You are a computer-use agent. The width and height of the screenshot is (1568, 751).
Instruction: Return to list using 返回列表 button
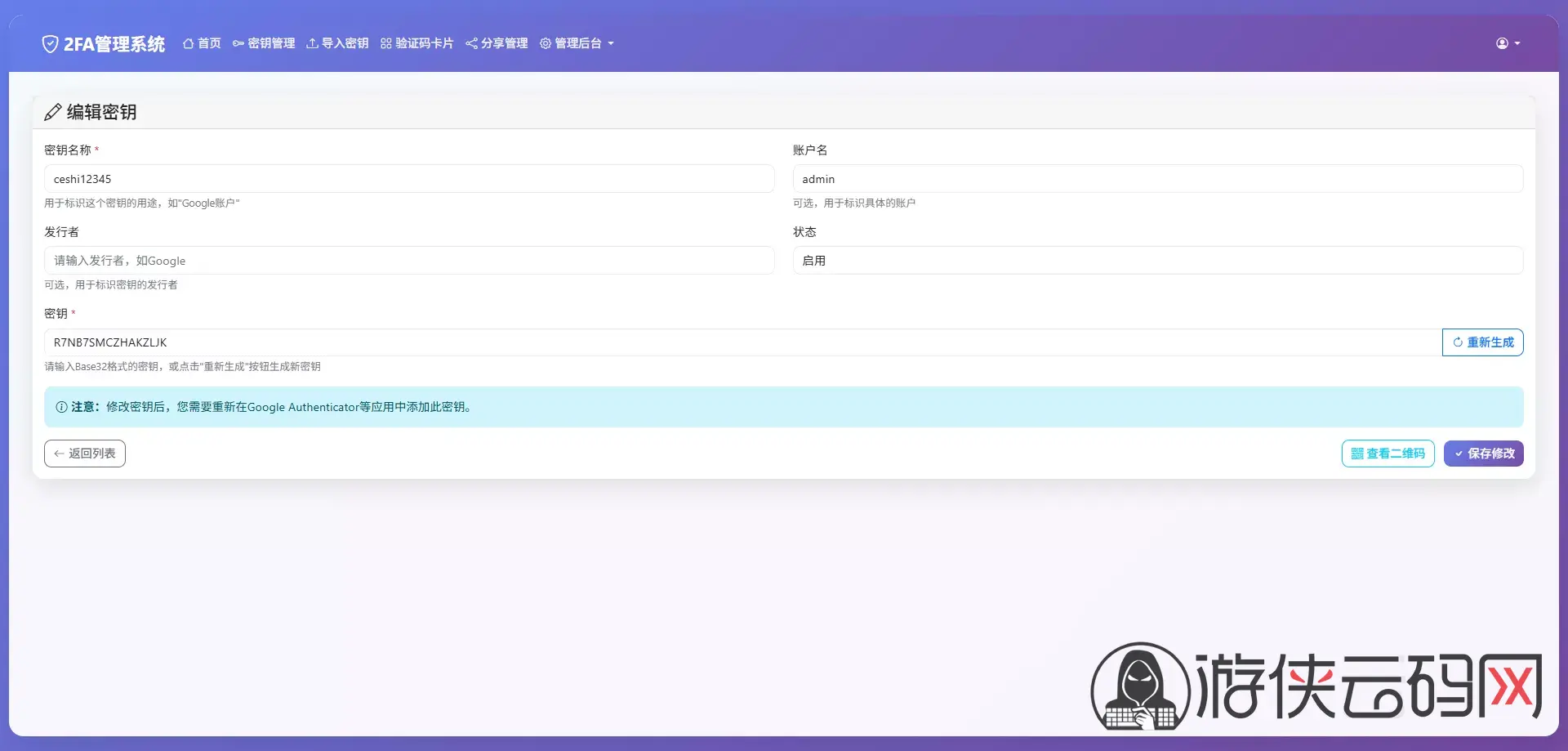click(x=85, y=454)
